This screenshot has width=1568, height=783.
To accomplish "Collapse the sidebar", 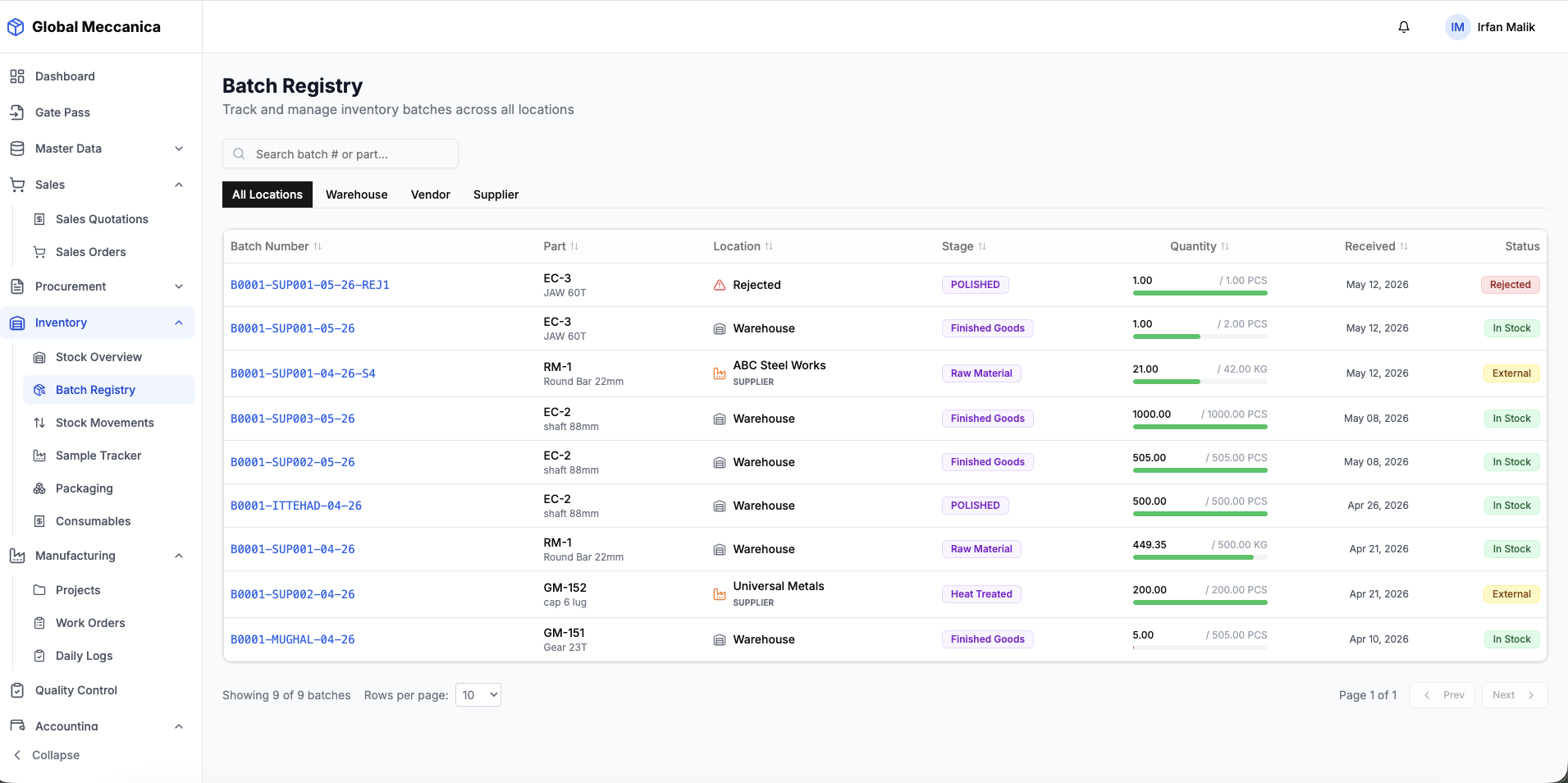I will pos(46,755).
